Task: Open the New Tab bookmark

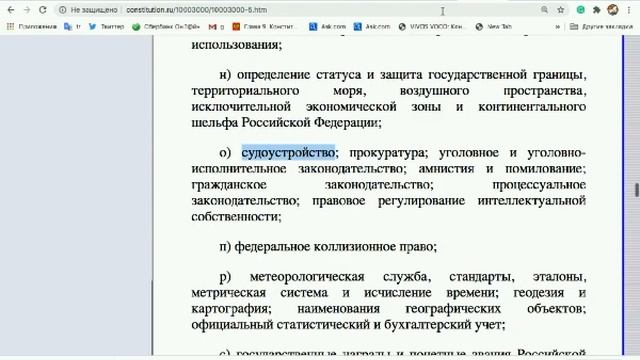Action: (493, 27)
